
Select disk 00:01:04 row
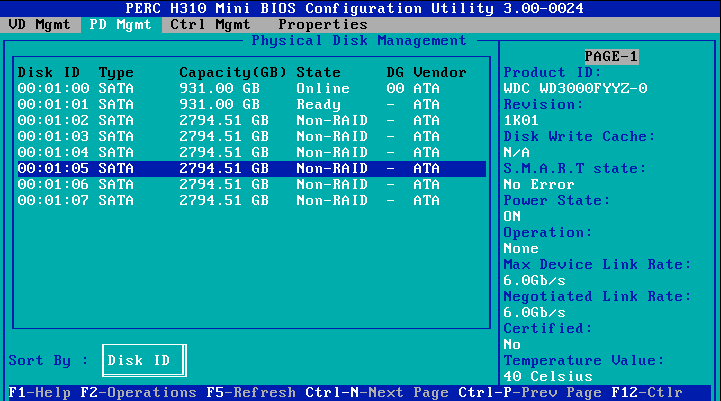pyautogui.click(x=250, y=153)
